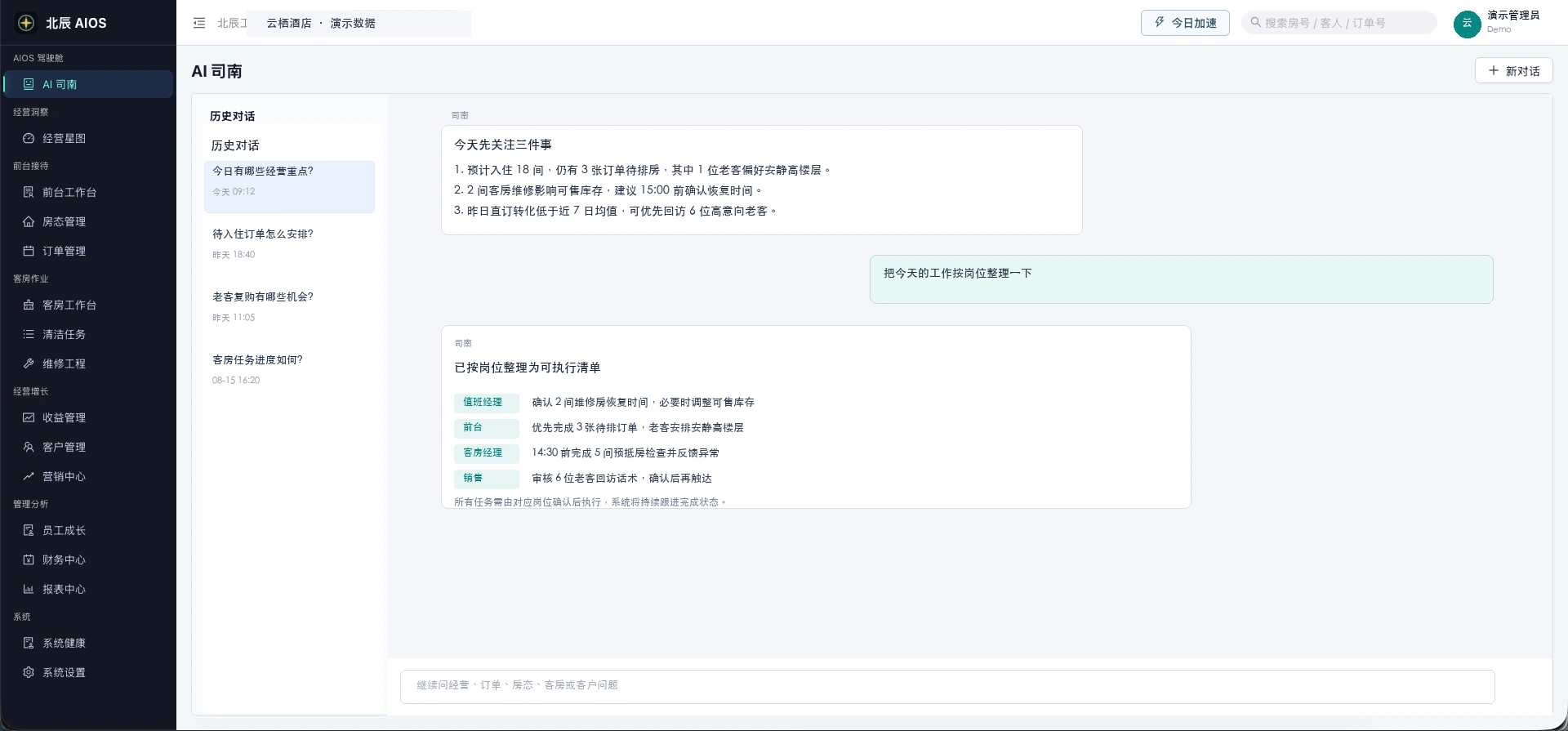The width and height of the screenshot is (1568, 731).
Task: Click the 客房经理 role tag
Action: click(x=487, y=453)
